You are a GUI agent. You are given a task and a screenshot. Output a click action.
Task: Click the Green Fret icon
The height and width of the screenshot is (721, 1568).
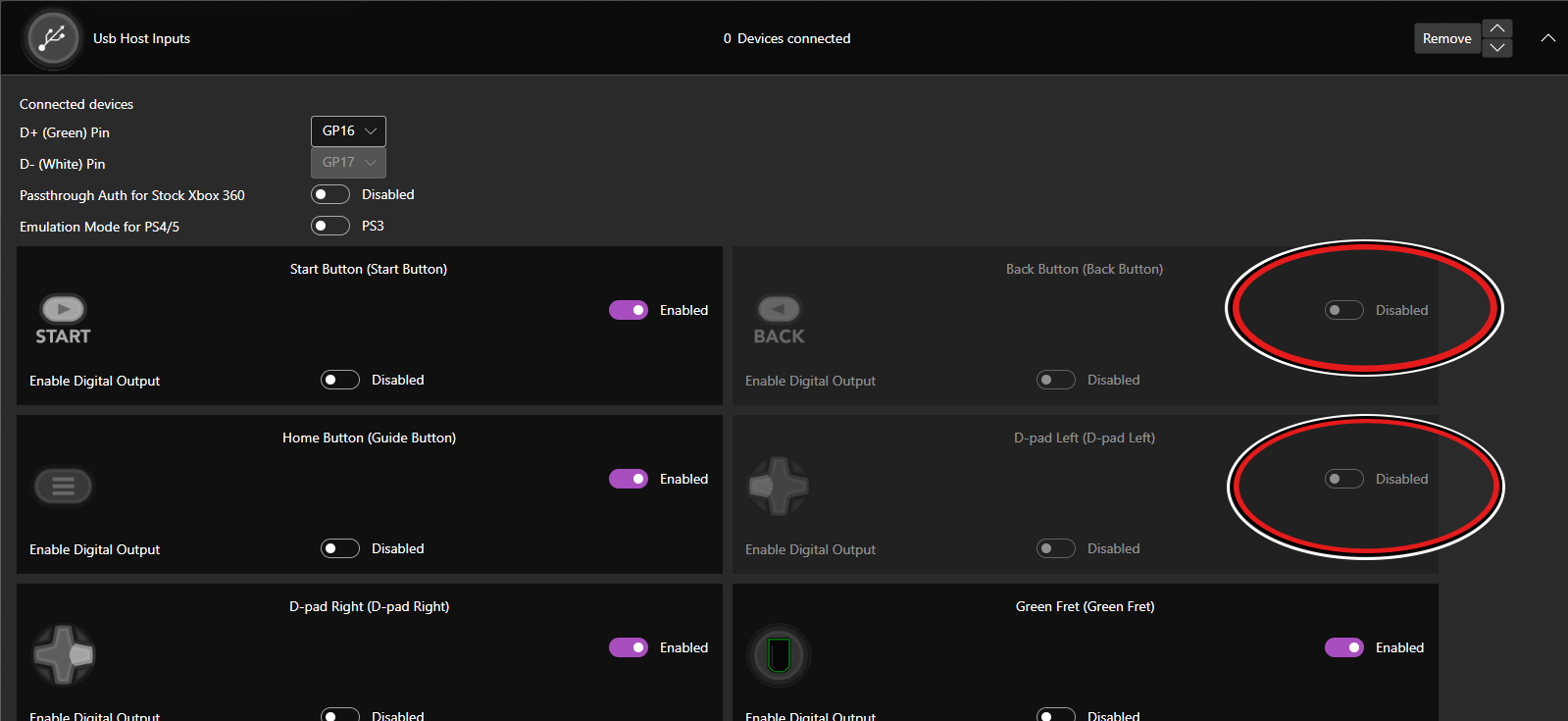[x=779, y=654]
